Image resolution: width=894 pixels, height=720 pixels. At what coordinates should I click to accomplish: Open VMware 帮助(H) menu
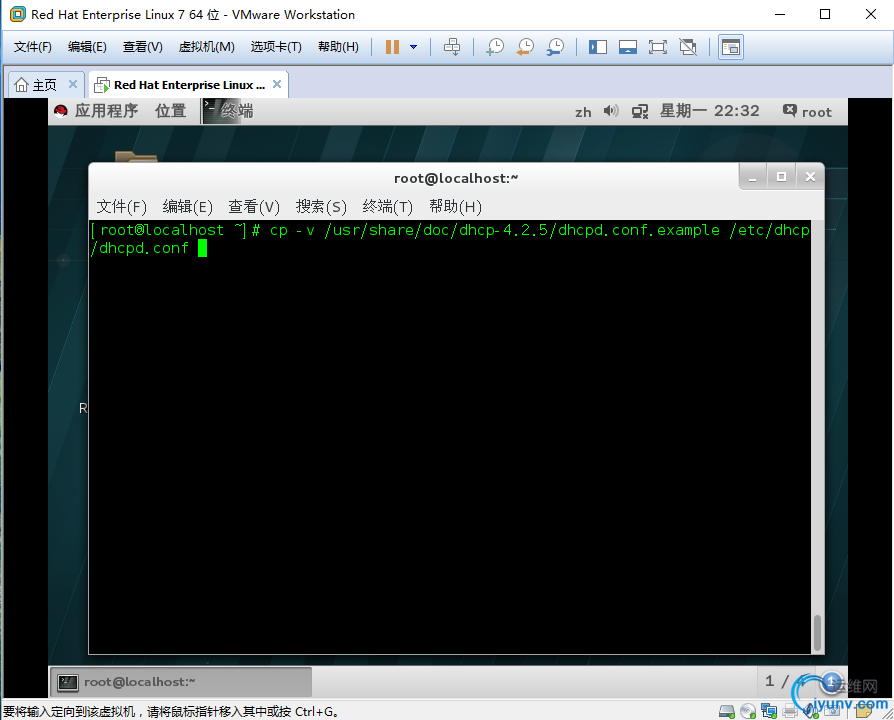pyautogui.click(x=338, y=47)
